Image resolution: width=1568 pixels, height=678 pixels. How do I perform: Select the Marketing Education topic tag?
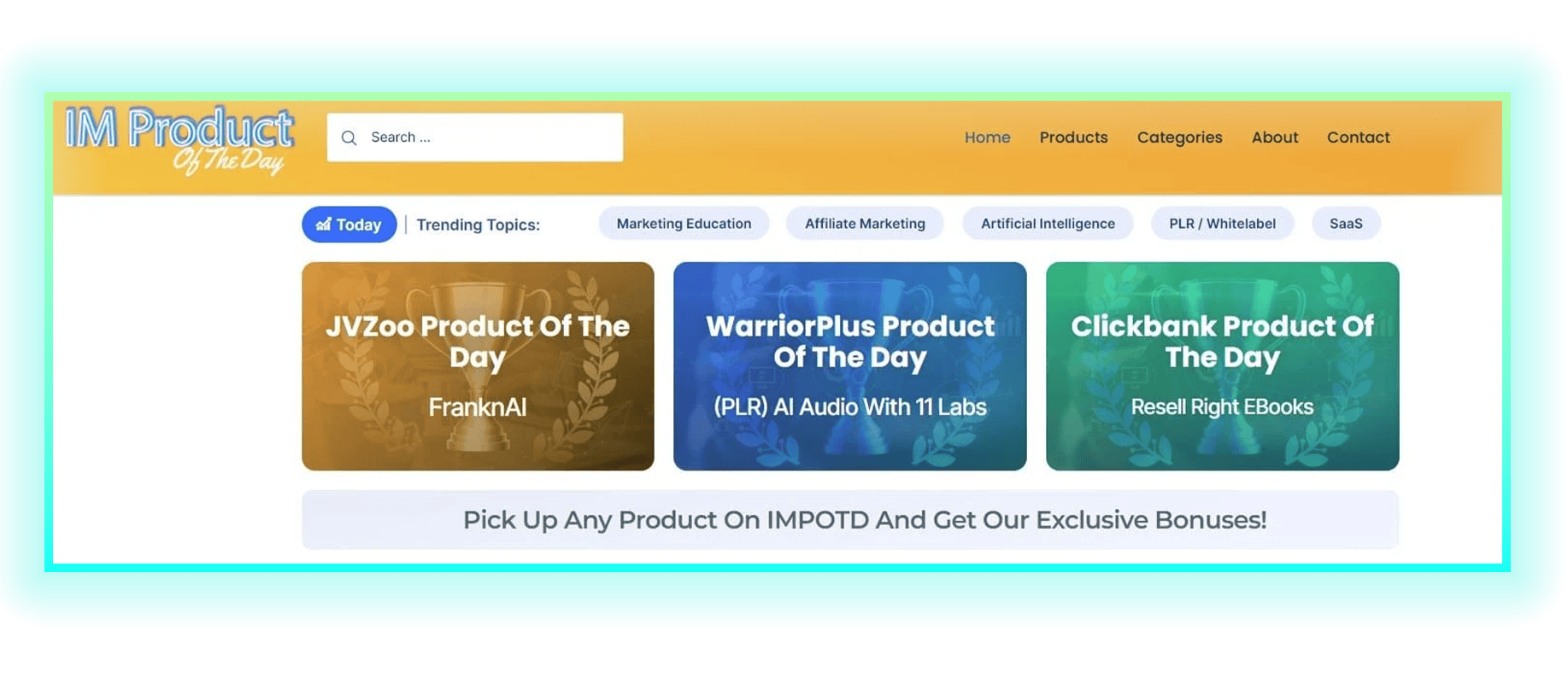click(x=684, y=224)
